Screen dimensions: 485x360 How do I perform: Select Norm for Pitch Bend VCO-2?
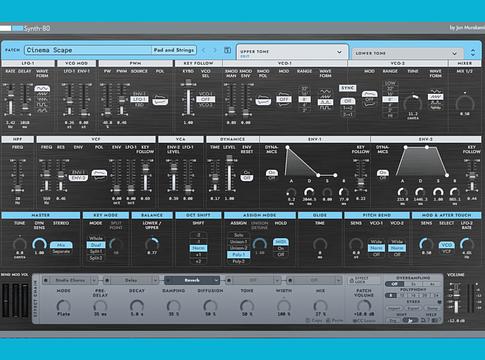397,248
